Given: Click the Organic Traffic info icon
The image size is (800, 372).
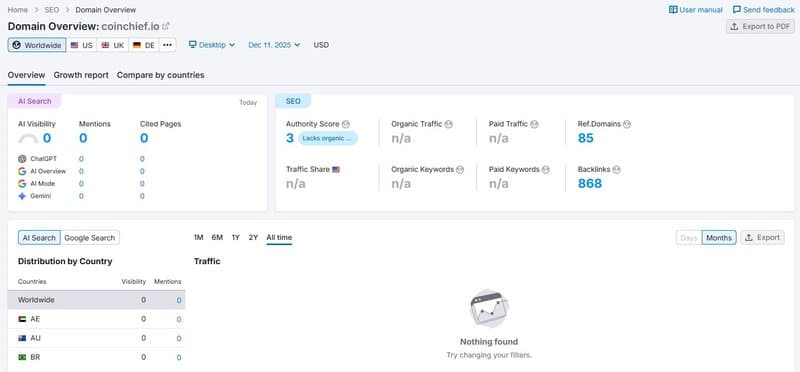Looking at the screenshot, I should [x=448, y=124].
